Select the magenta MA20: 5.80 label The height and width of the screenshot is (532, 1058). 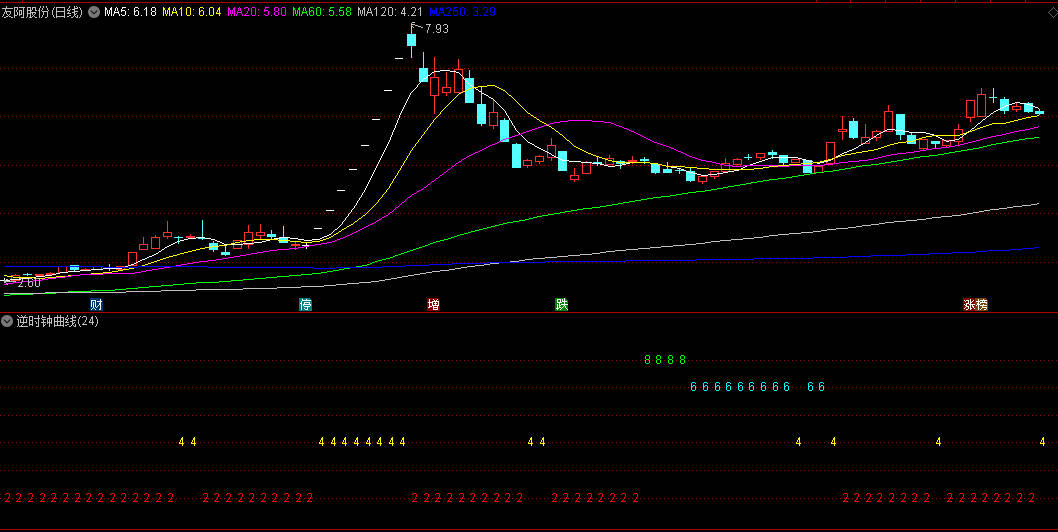tap(257, 12)
